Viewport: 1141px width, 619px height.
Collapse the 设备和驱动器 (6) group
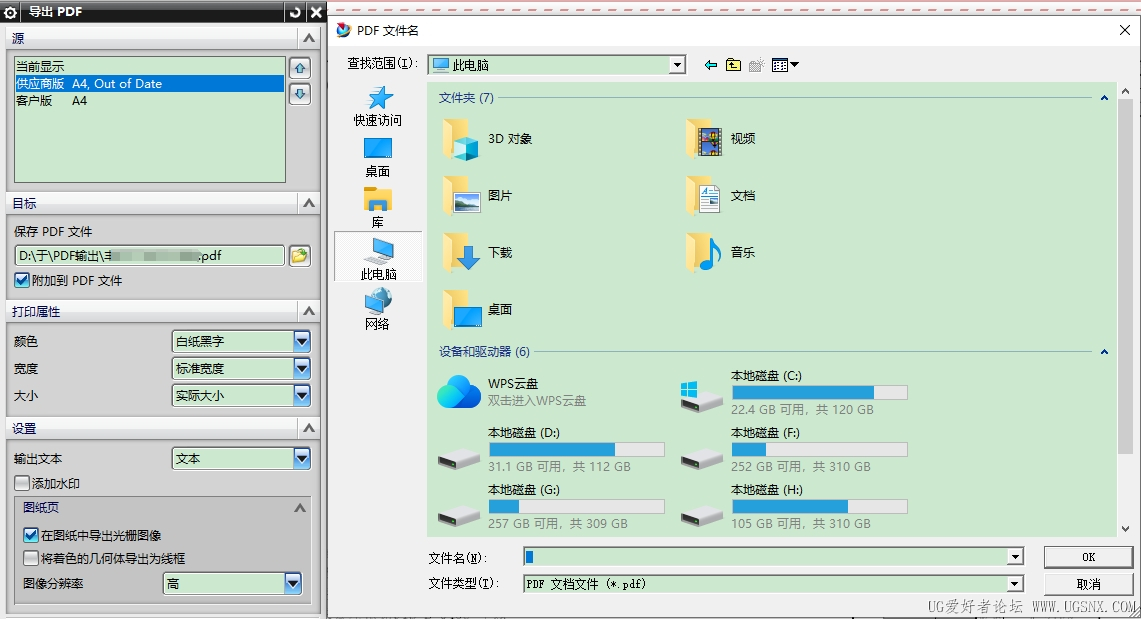click(x=1104, y=352)
